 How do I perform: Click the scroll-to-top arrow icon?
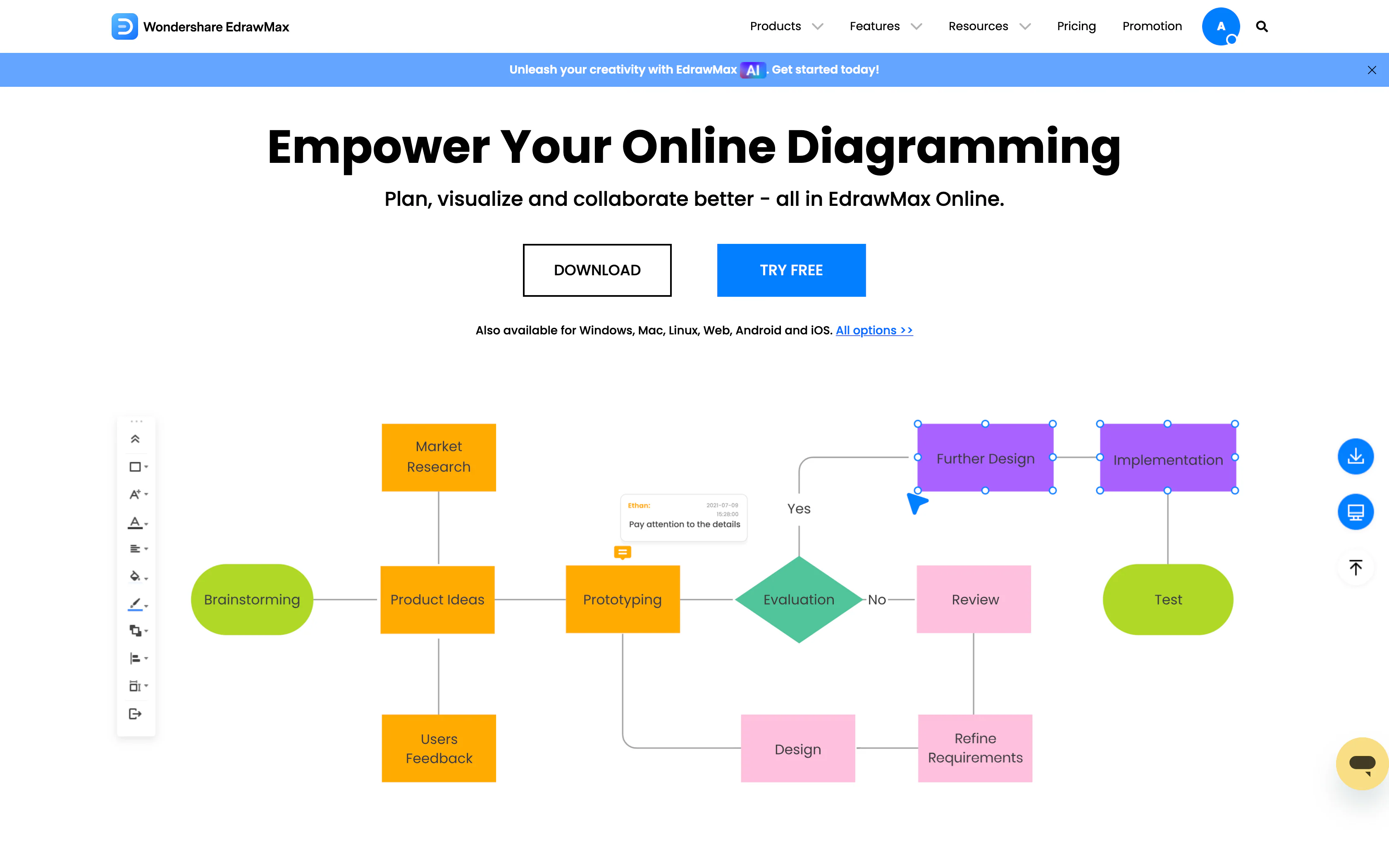[1357, 567]
